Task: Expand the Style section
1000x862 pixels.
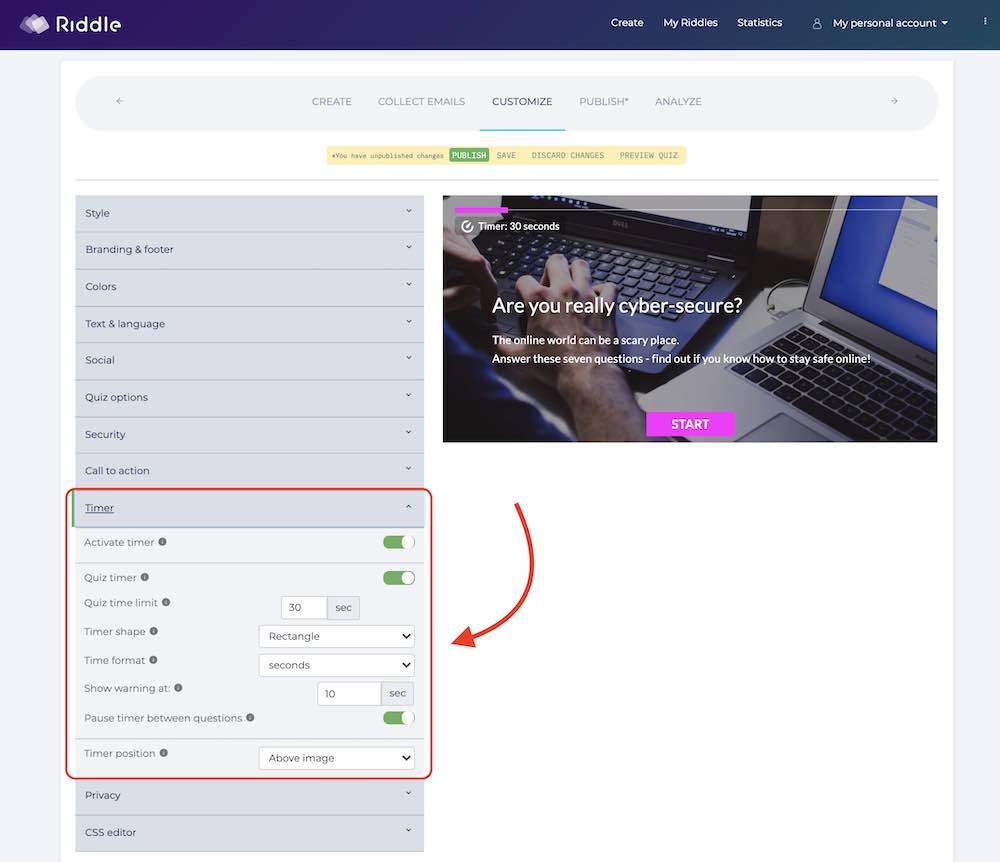Action: click(249, 213)
